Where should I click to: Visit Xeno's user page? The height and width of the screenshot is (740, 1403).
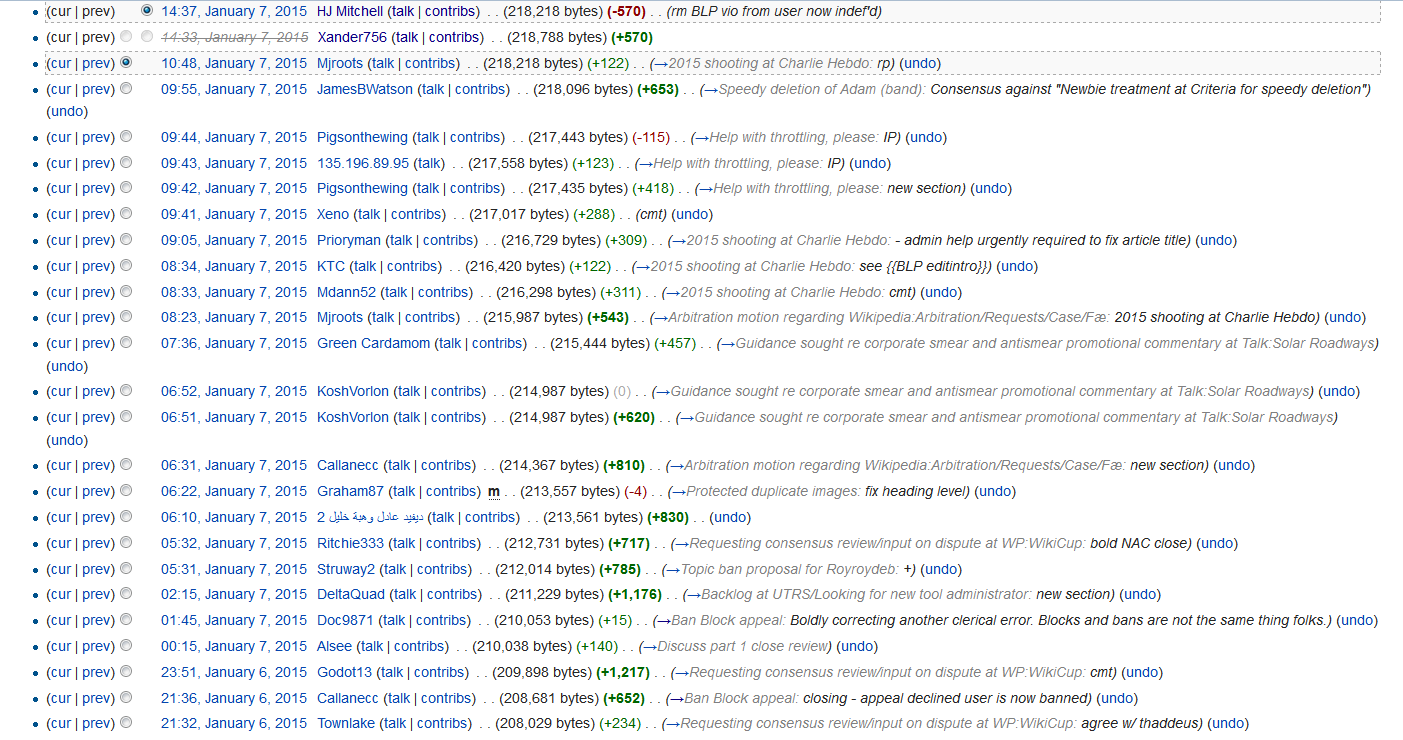pos(333,214)
